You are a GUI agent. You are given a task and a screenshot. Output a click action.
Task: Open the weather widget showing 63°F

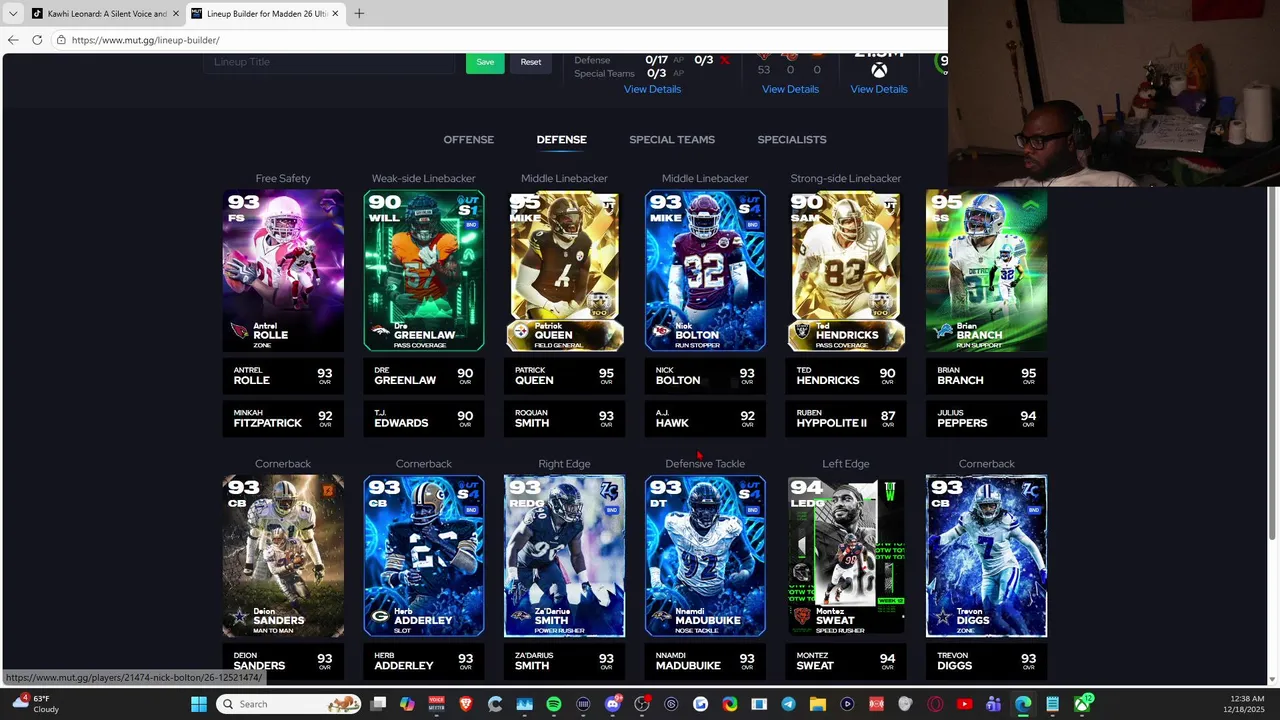click(36, 704)
